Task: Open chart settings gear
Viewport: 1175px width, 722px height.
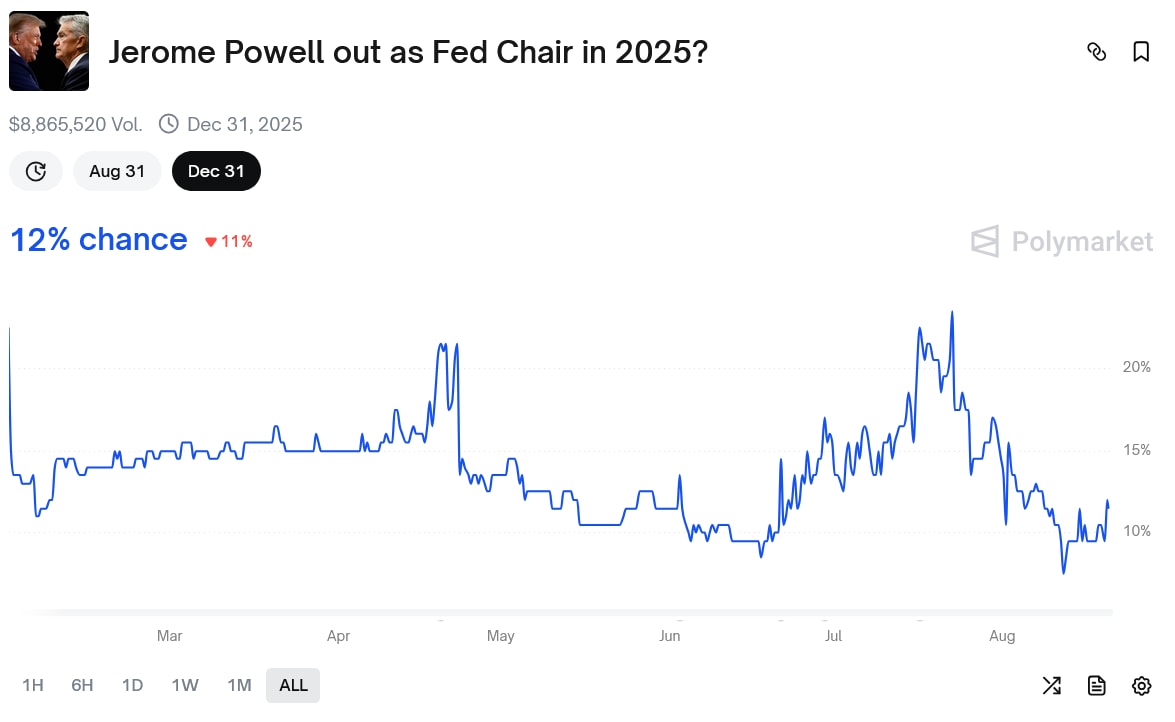Action: click(1141, 685)
